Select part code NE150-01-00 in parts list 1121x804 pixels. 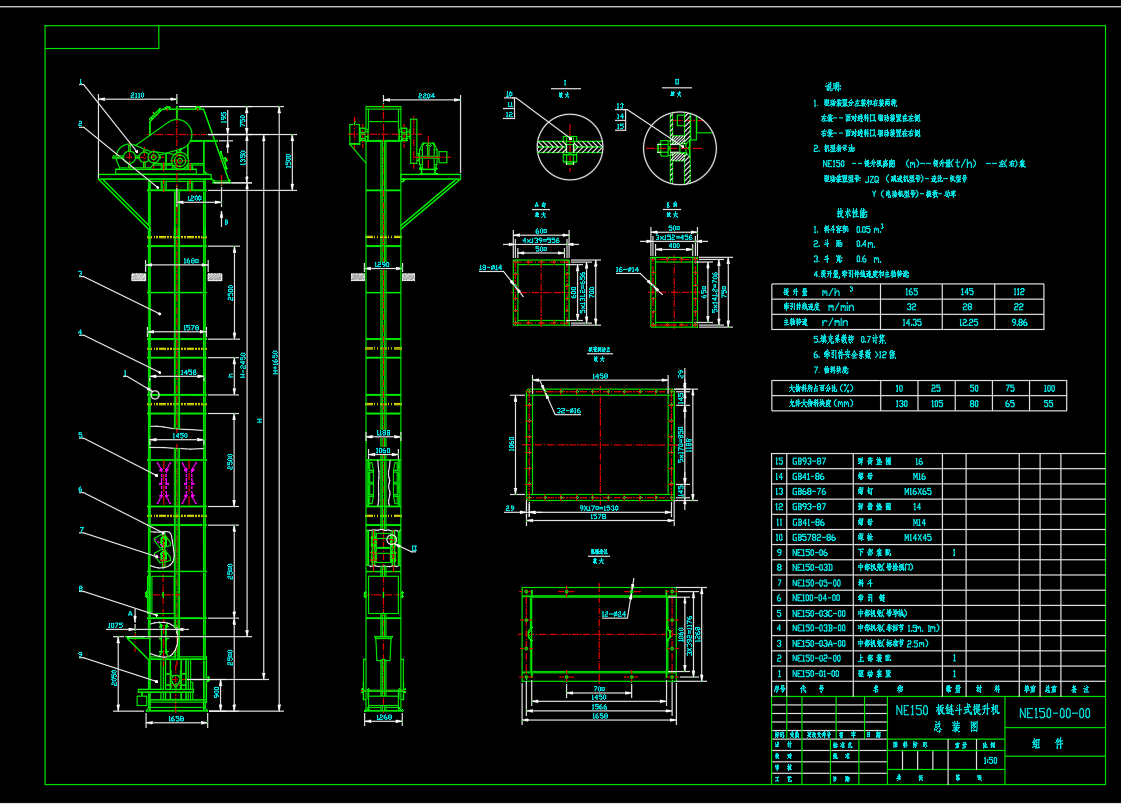pyautogui.click(x=816, y=674)
